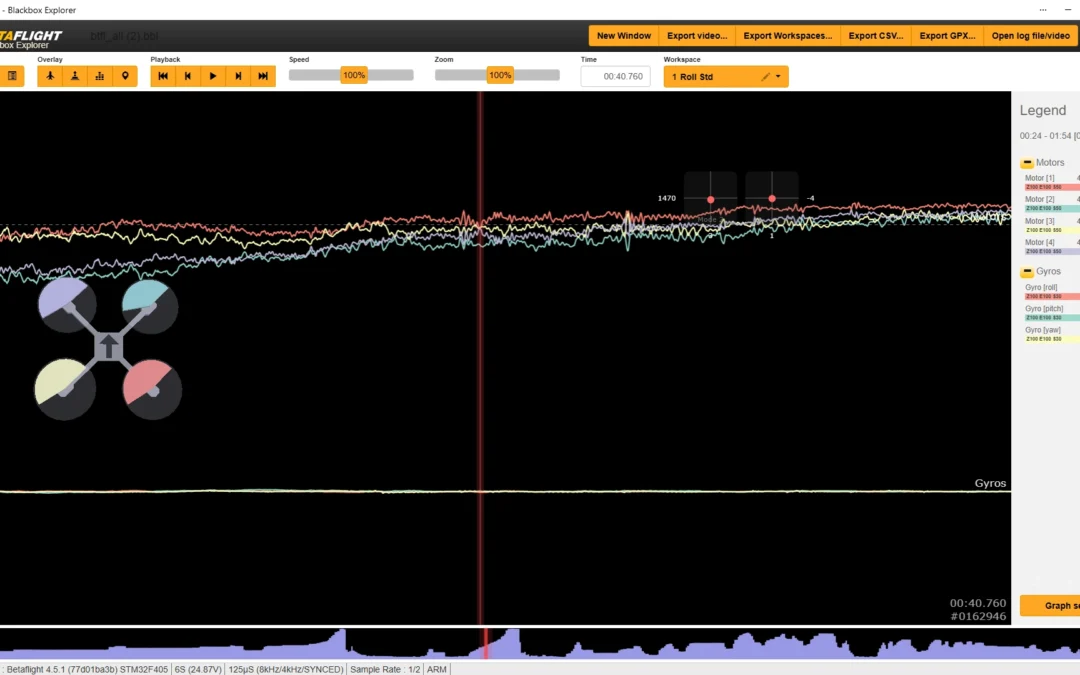The height and width of the screenshot is (675, 1080).
Task: Click the Sample Rate : 1/2 status entry
Action: [x=385, y=669]
